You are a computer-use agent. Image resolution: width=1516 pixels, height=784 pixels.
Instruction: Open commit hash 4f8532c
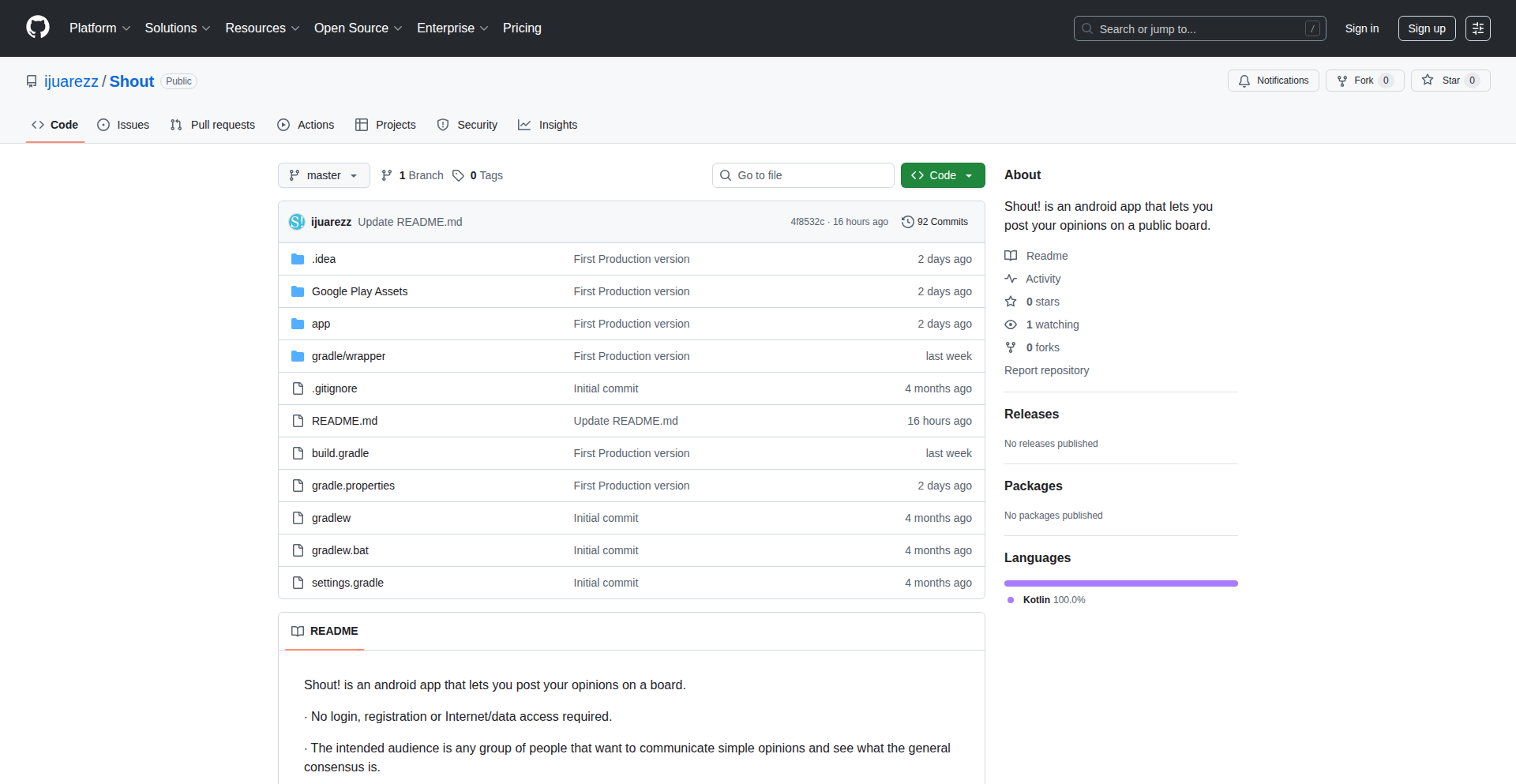pyautogui.click(x=807, y=222)
